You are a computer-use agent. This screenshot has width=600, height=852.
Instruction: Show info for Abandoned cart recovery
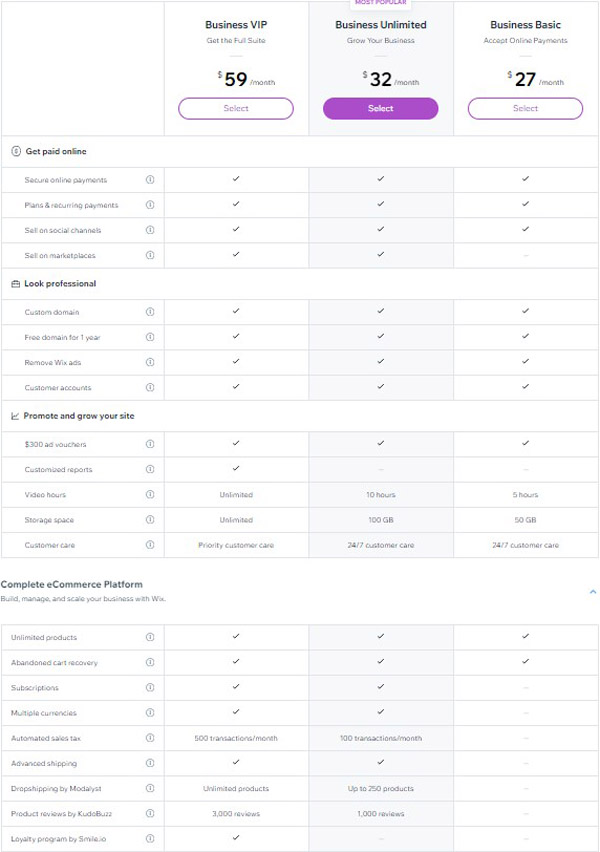pos(150,663)
